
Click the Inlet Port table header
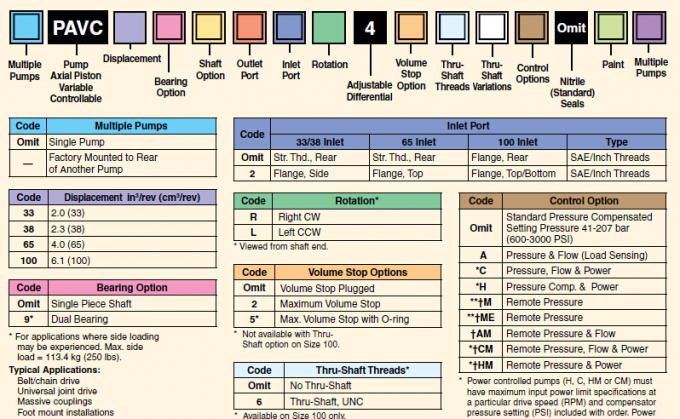pos(468,126)
